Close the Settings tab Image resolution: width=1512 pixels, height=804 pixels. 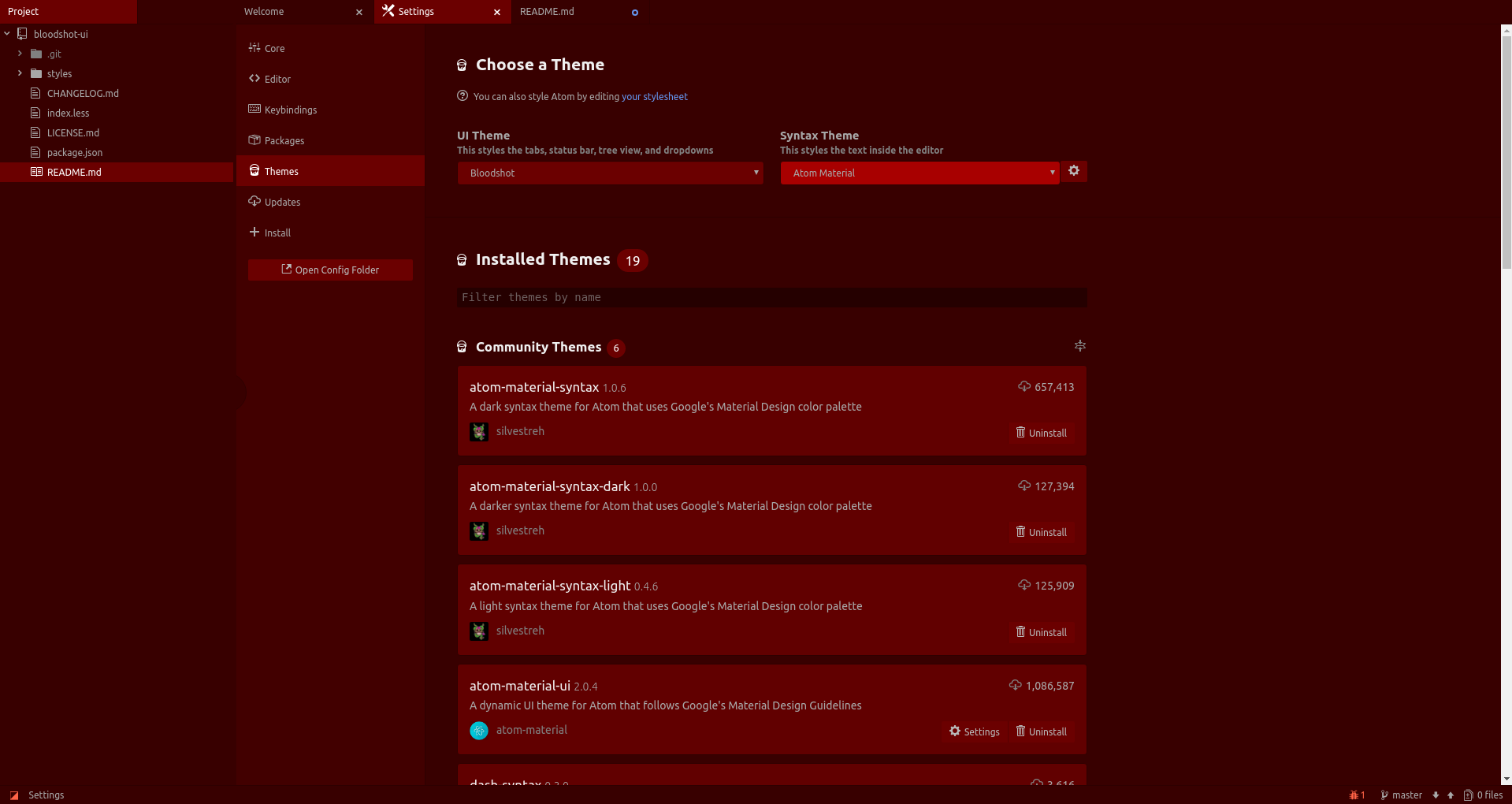[x=497, y=12]
